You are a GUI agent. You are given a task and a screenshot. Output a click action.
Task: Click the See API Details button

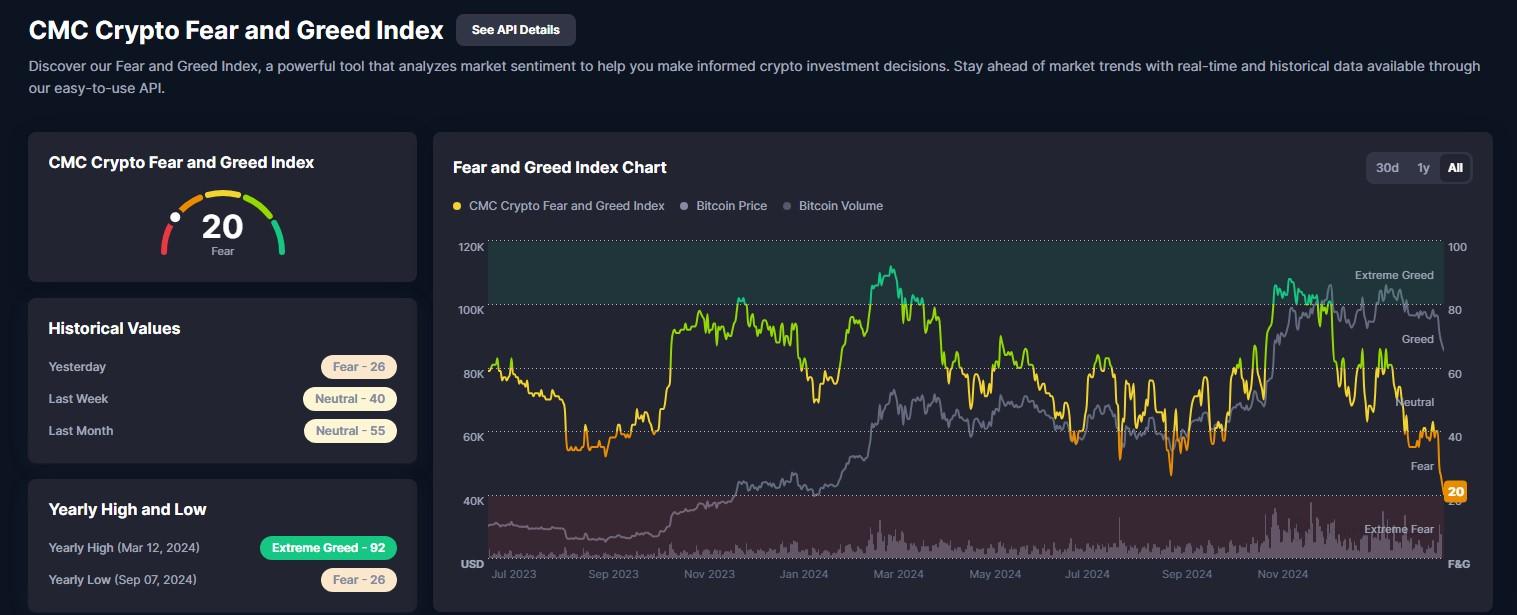coord(515,30)
